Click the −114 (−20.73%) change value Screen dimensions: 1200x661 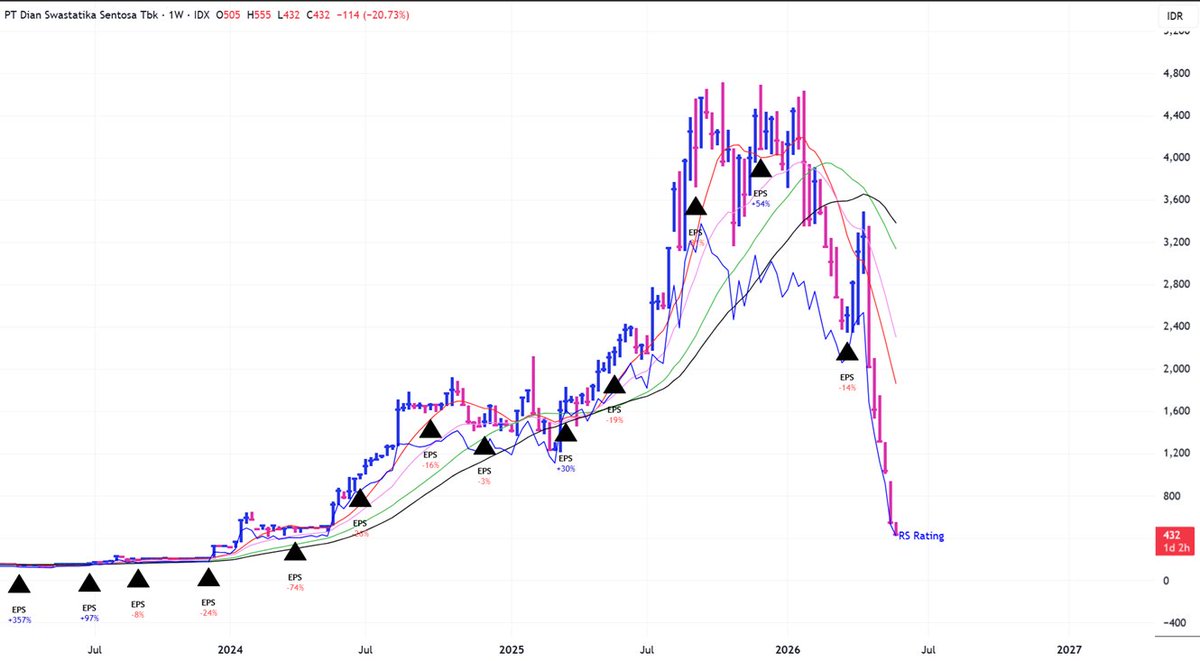pos(373,16)
